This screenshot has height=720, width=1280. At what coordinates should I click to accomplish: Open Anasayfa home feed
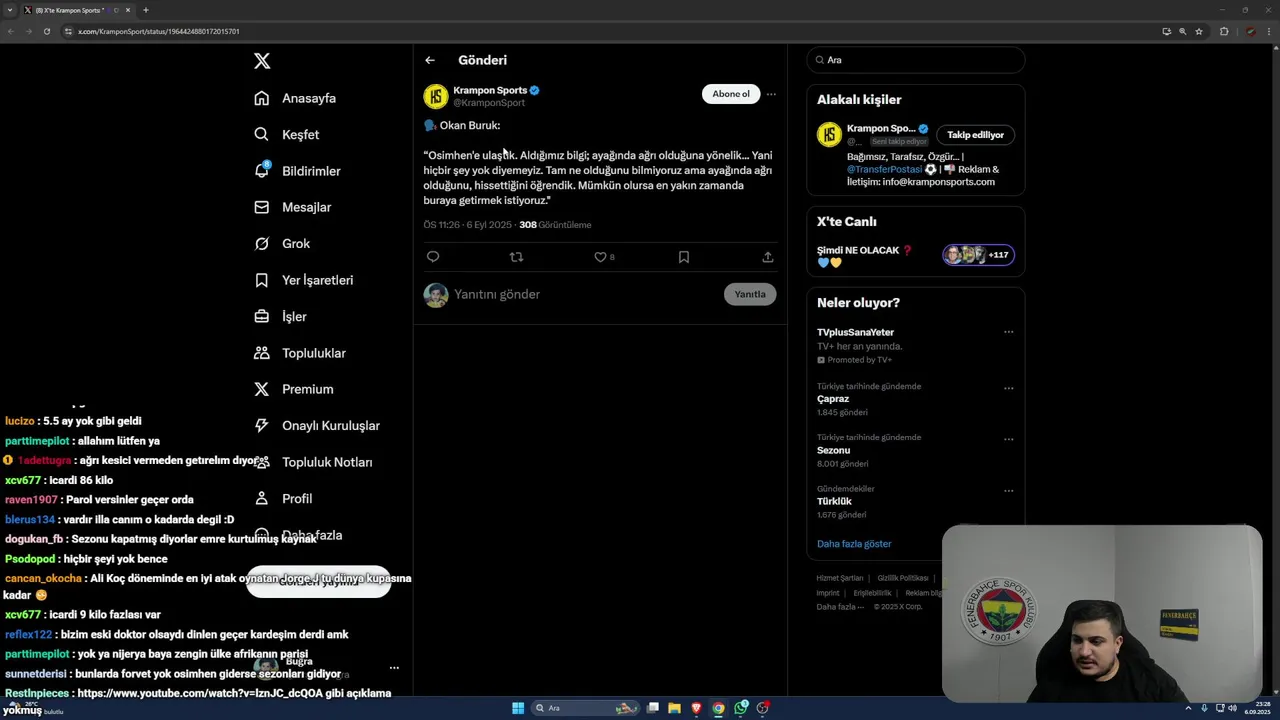coord(295,98)
